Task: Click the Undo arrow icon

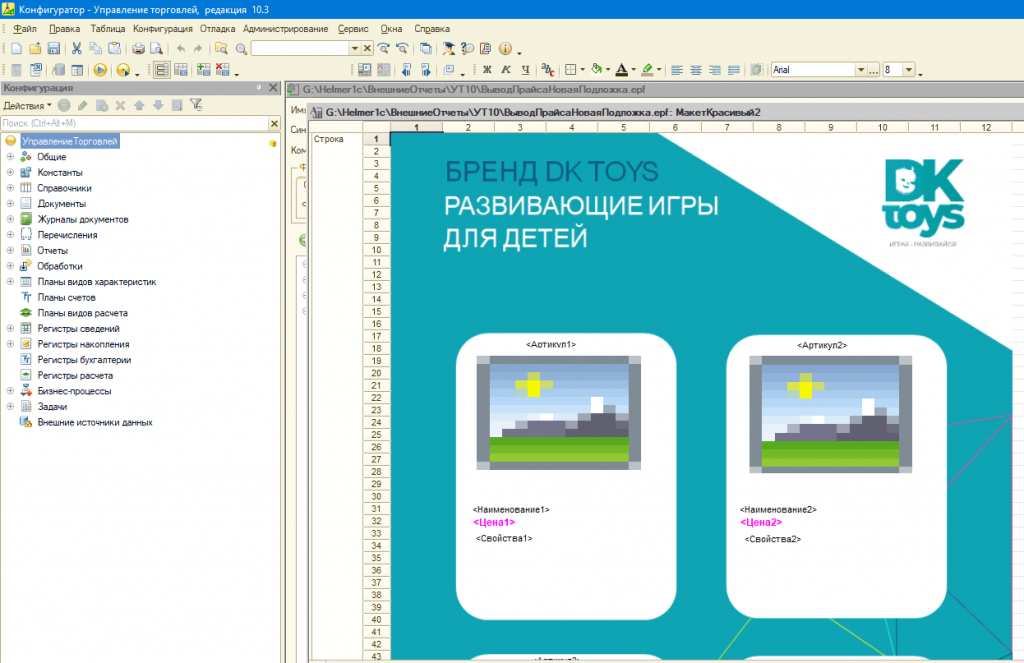Action: 180,48
